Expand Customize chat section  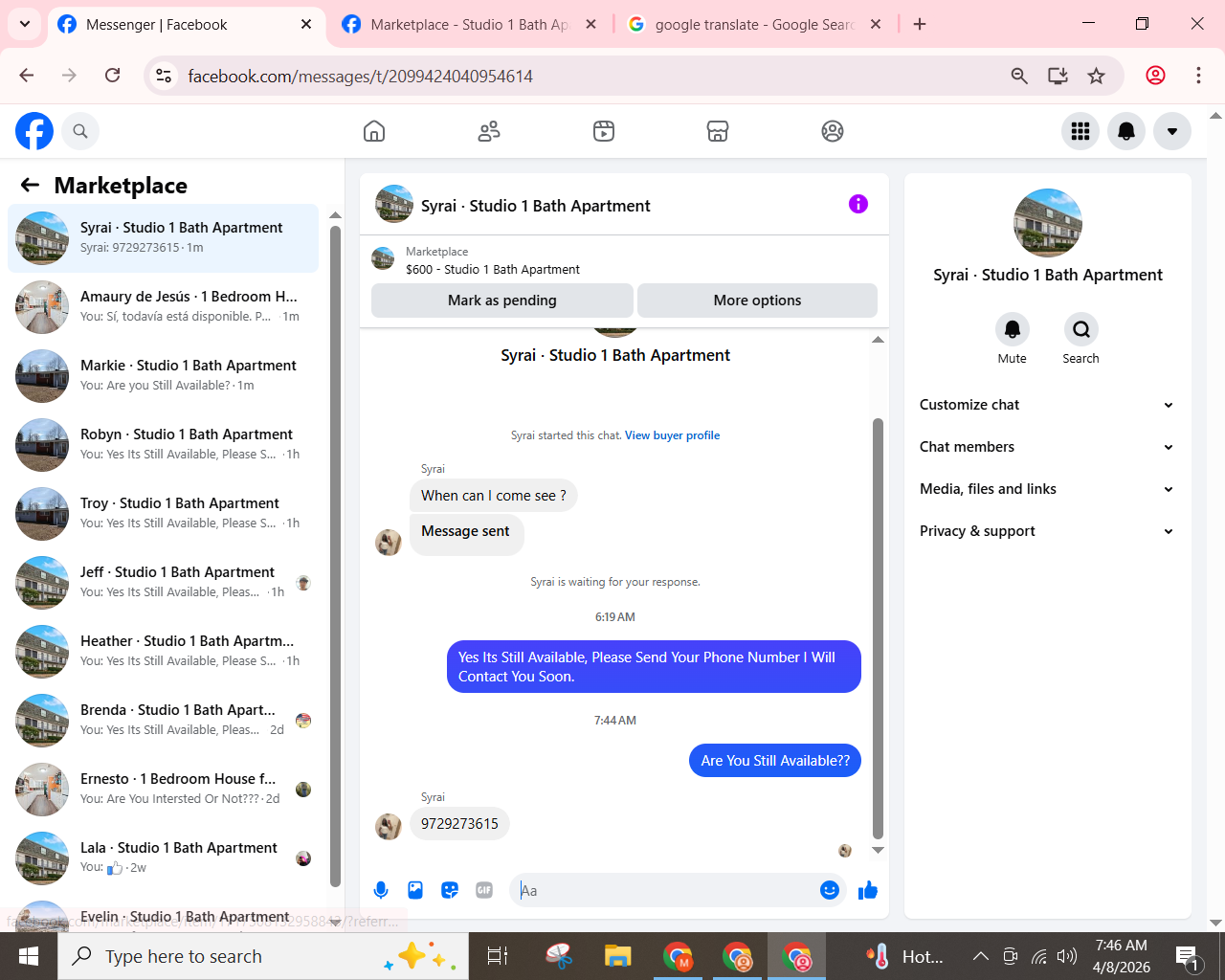coord(1047,405)
